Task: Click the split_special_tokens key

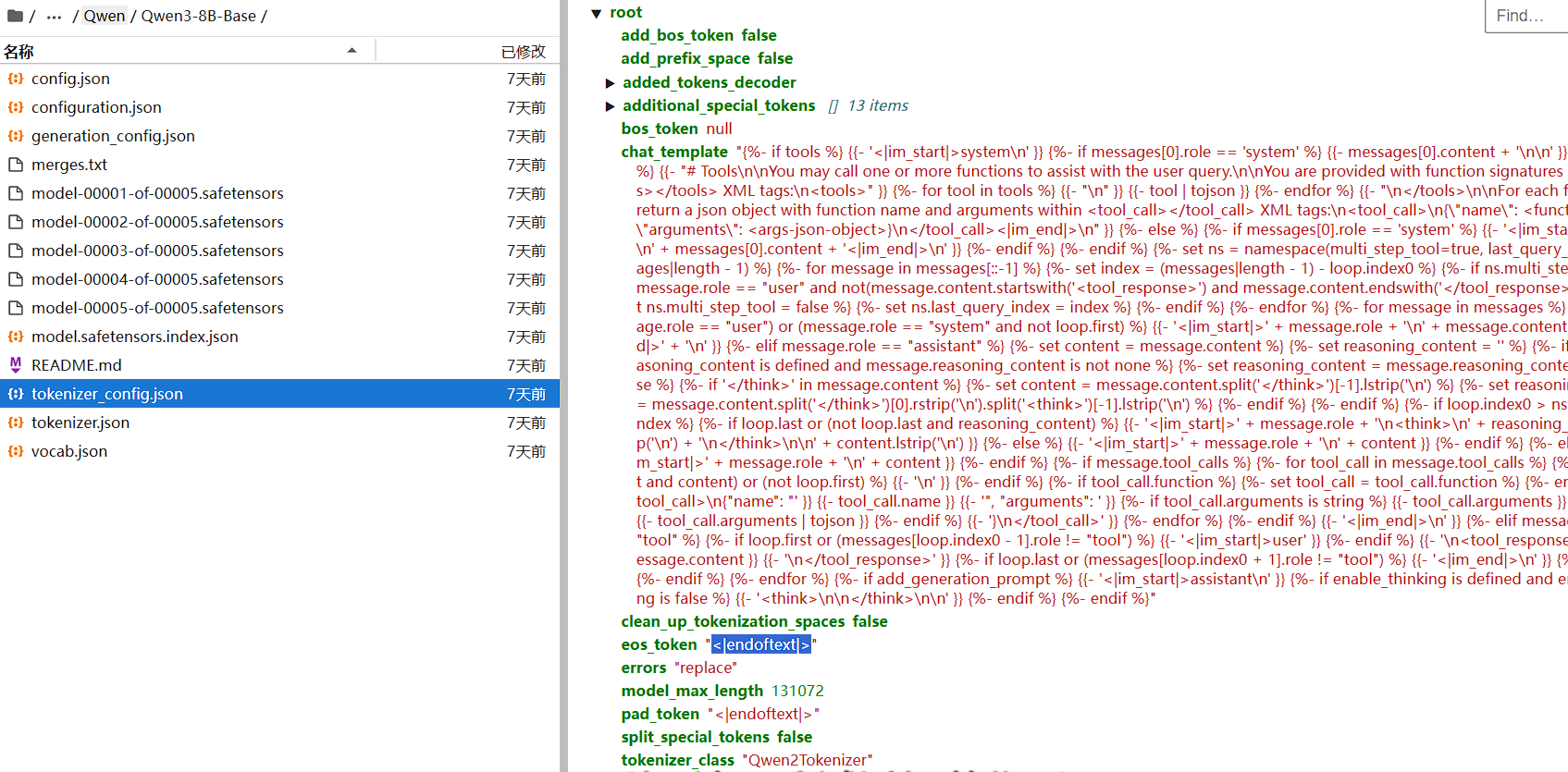Action: pyautogui.click(x=695, y=737)
